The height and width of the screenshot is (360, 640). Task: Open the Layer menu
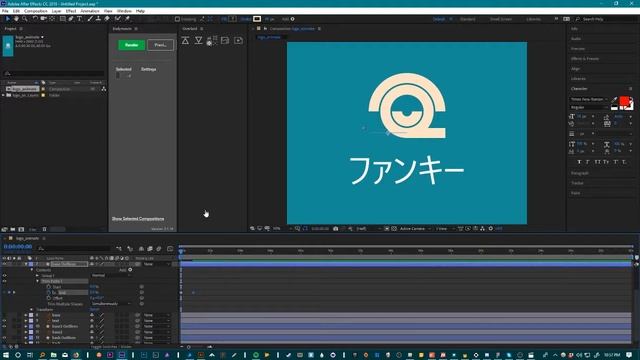[x=57, y=11]
